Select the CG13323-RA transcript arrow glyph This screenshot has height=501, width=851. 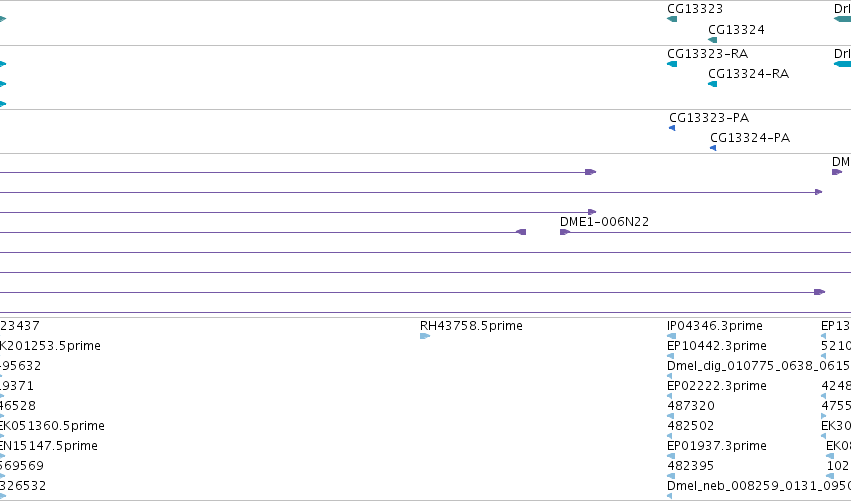672,64
